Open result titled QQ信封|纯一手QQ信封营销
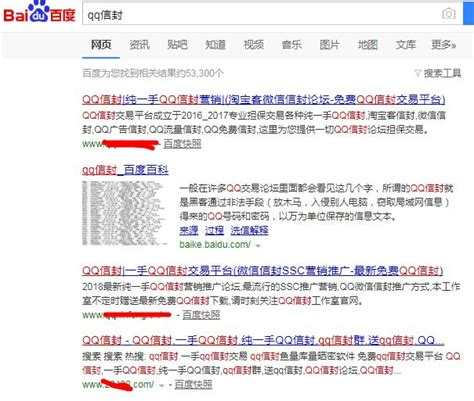 pyautogui.click(x=264, y=100)
